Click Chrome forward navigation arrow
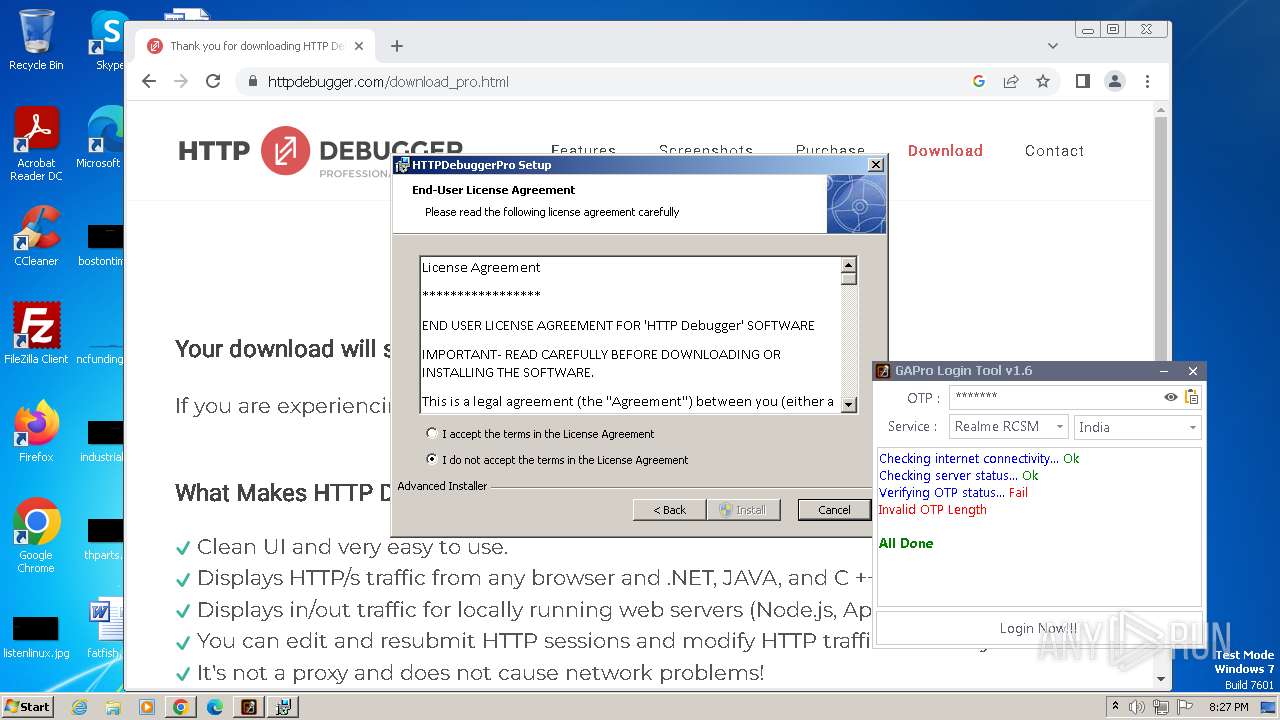This screenshot has width=1280, height=720. pyautogui.click(x=181, y=81)
